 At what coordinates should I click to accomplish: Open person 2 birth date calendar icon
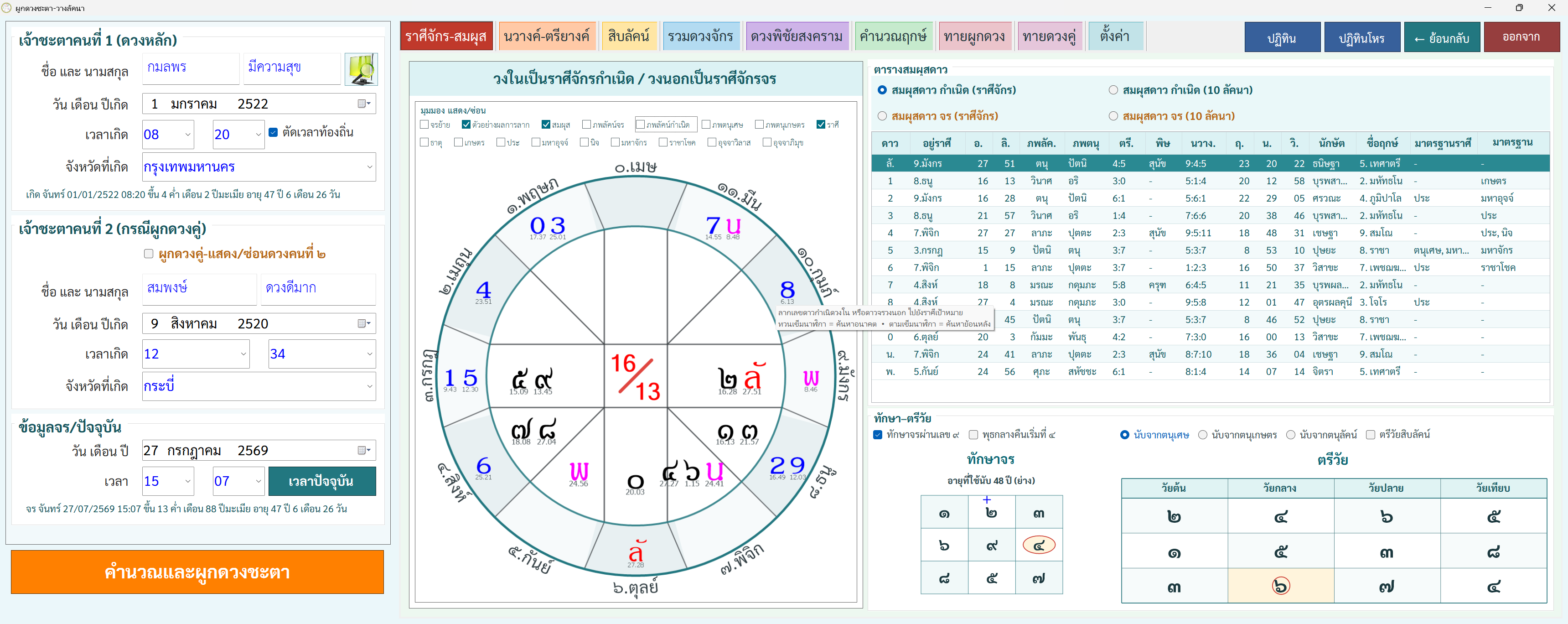coord(364,323)
